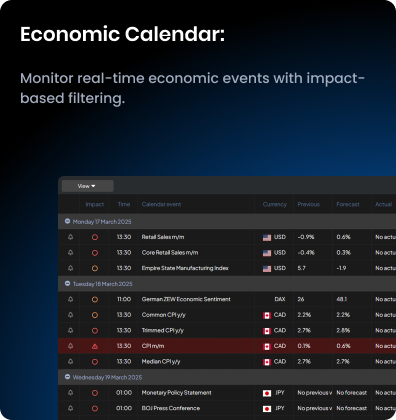Select the Median CPI y/y event name
The width and height of the screenshot is (396, 420).
coord(161,361)
